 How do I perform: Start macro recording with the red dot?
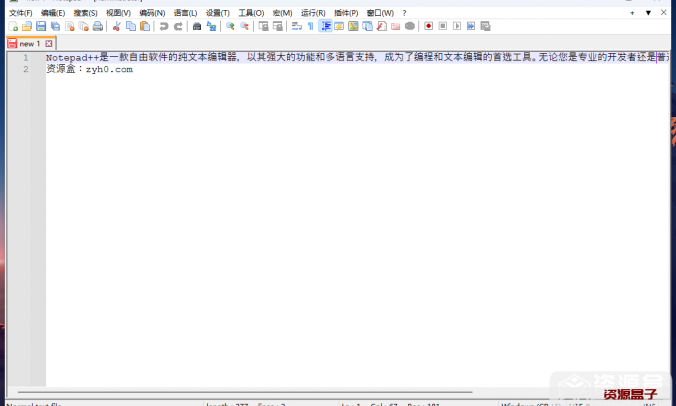(428, 26)
